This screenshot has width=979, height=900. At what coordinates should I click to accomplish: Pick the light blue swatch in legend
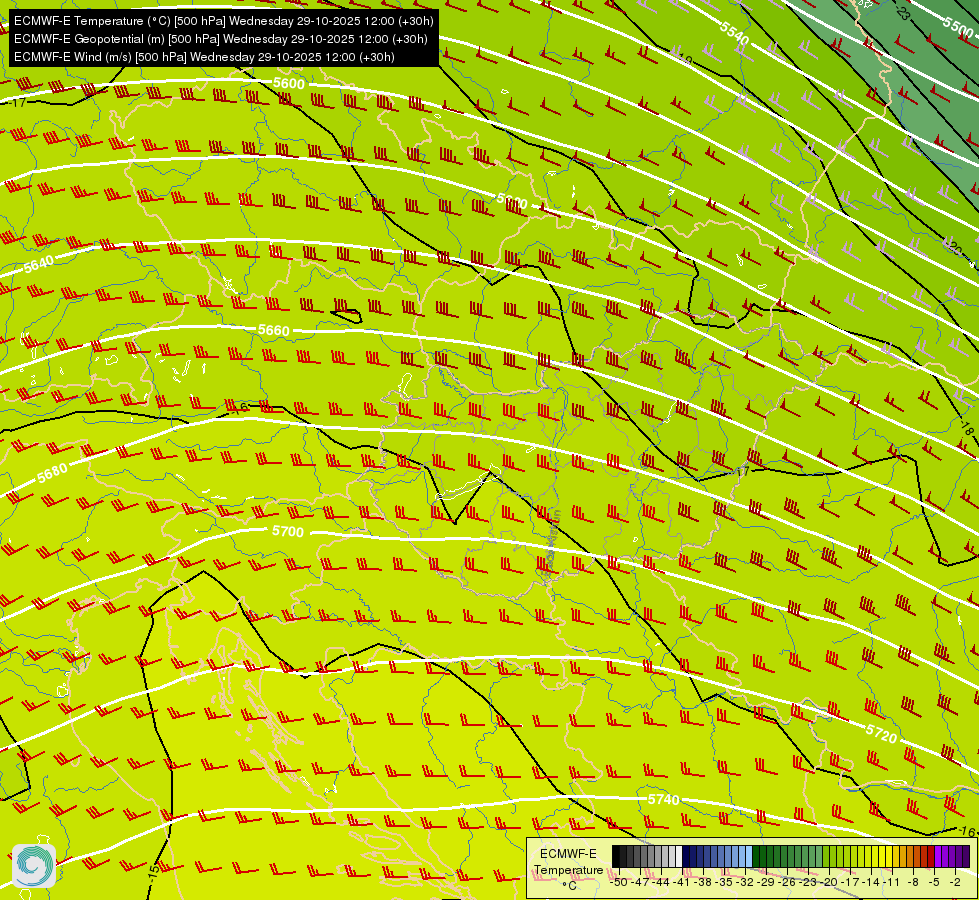[x=749, y=856]
